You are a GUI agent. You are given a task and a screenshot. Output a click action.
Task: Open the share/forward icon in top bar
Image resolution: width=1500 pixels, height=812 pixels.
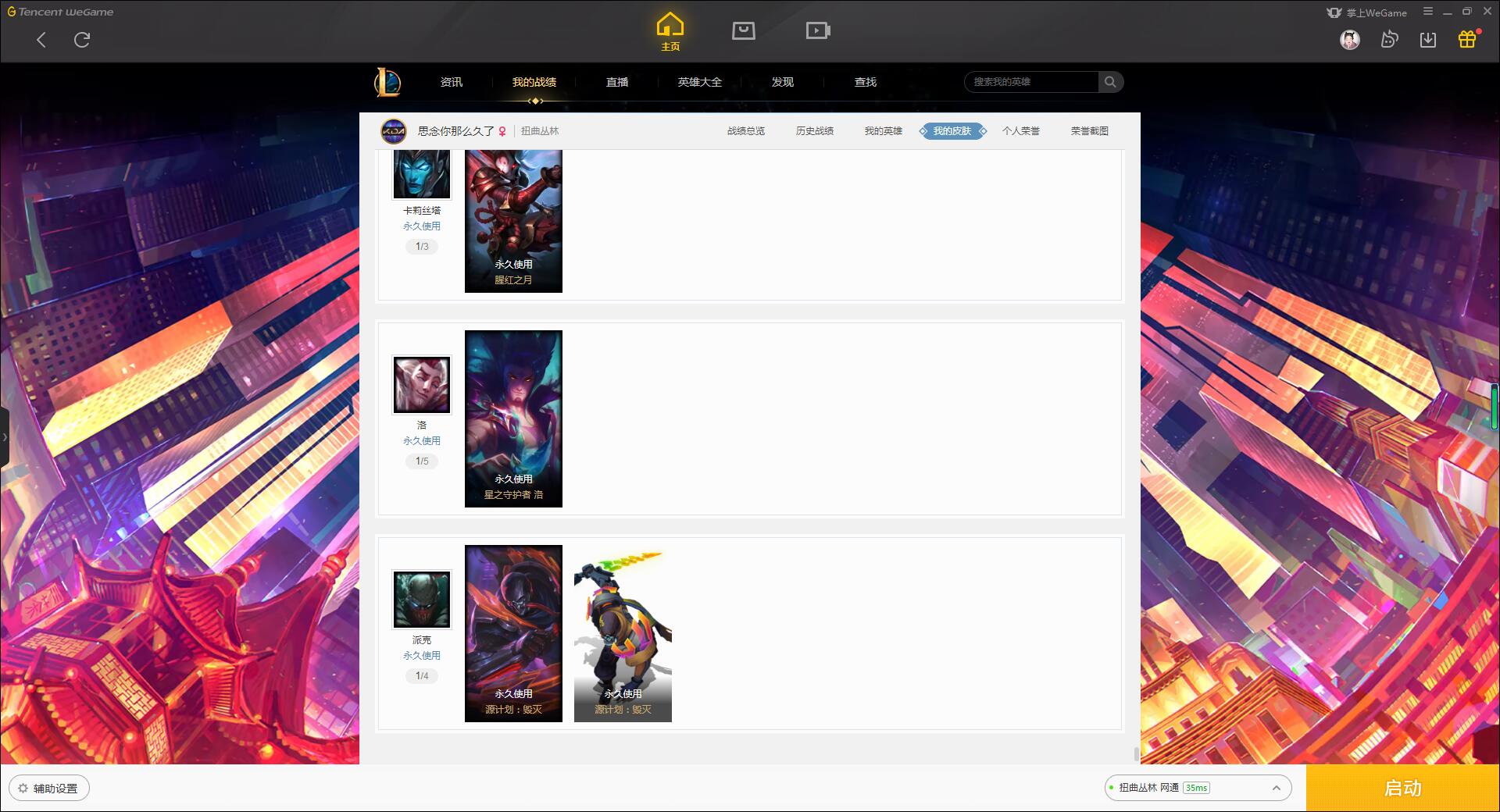tap(1389, 39)
